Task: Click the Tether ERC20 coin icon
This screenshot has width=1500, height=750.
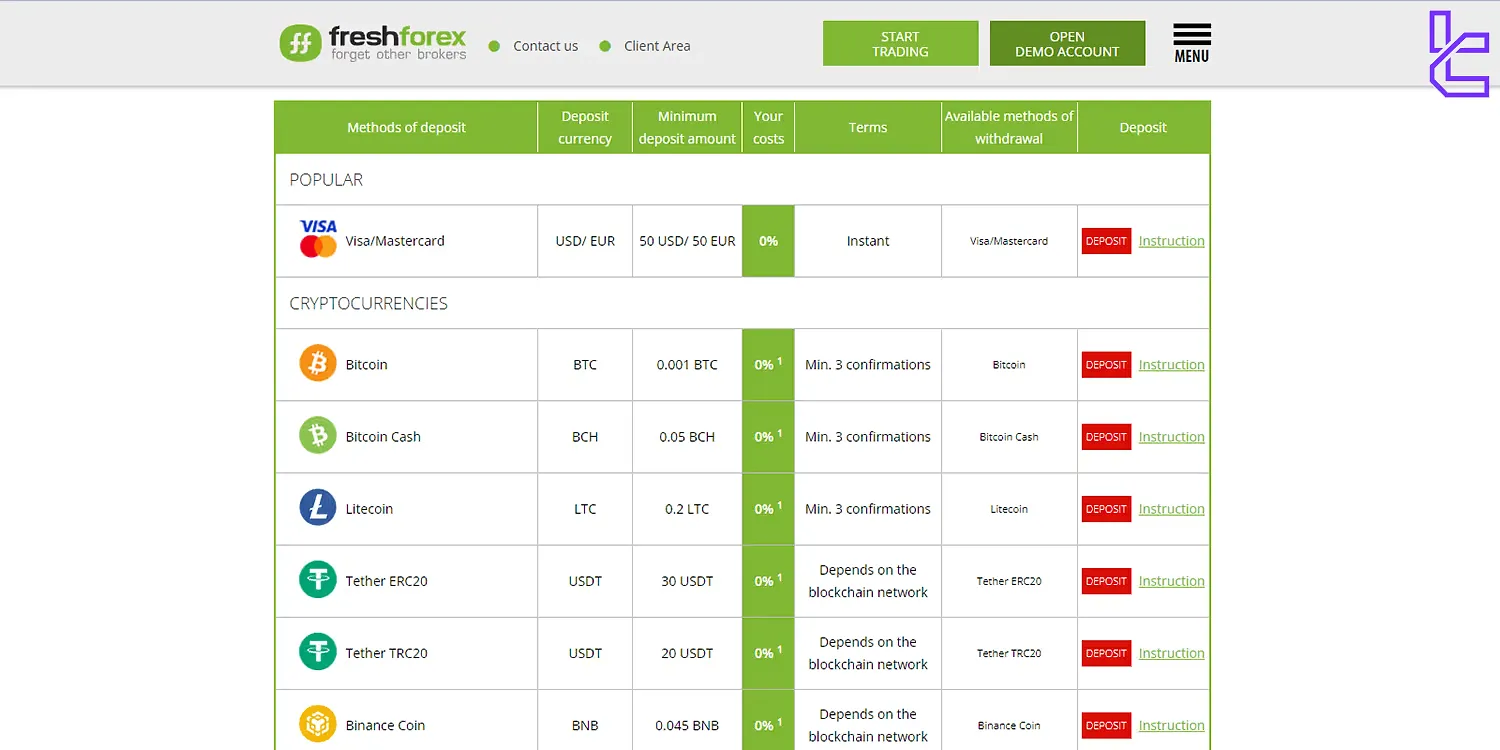Action: click(x=318, y=580)
